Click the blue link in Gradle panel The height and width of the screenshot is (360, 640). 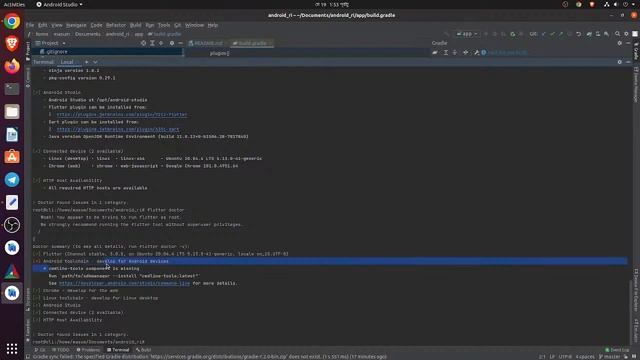[x=507, y=52]
